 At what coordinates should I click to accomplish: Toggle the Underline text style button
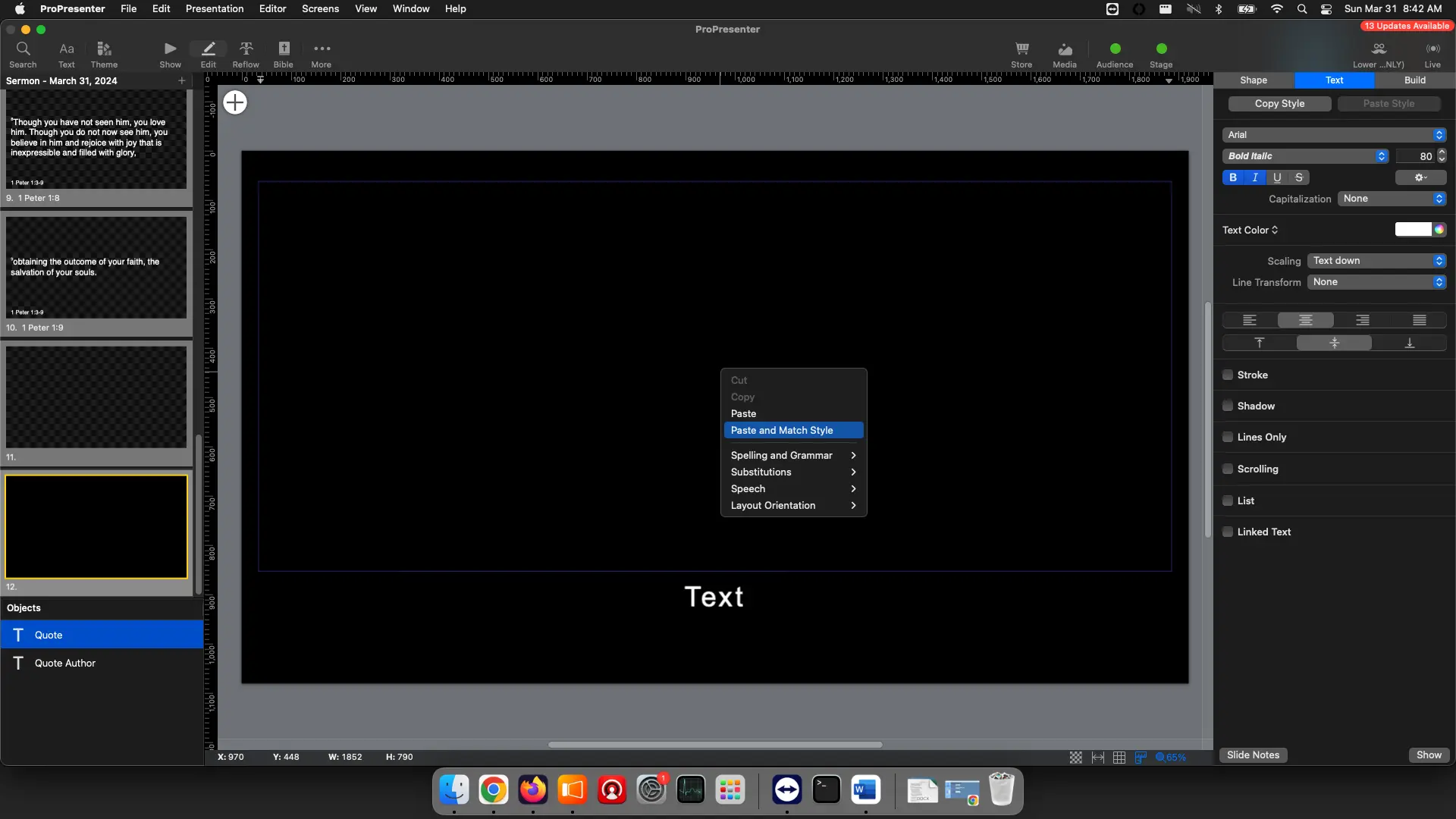[x=1277, y=177]
